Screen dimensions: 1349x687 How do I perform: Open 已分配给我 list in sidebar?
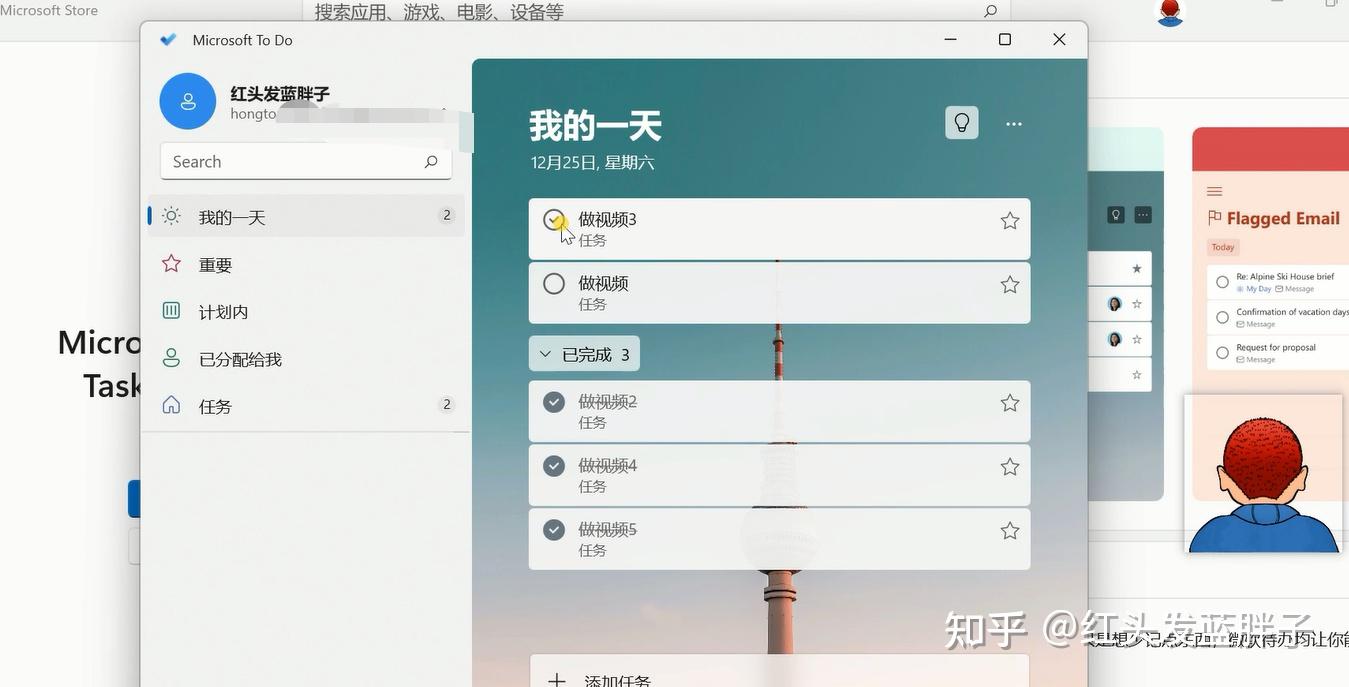tap(306, 358)
